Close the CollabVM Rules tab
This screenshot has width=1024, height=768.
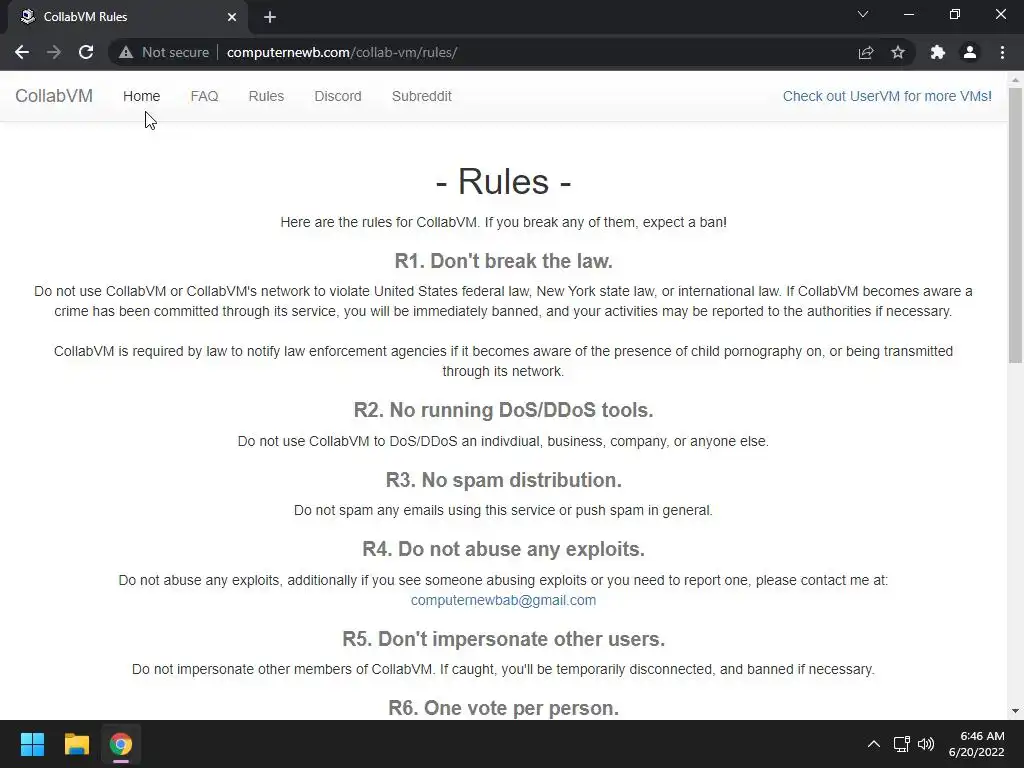coord(232,17)
